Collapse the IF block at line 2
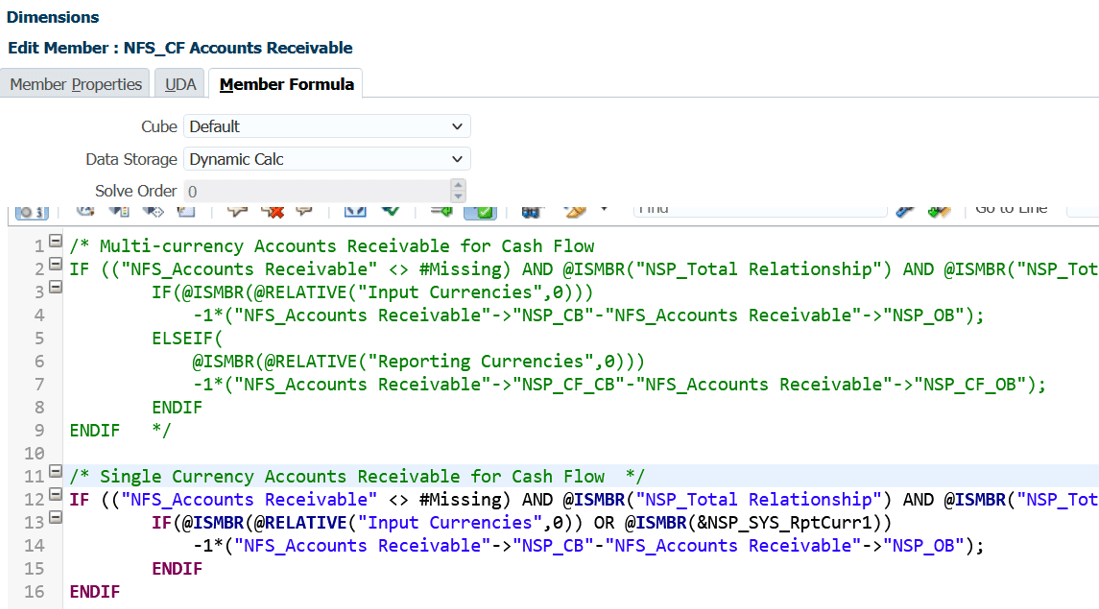Screen dimensions: 1099x609 tap(55, 264)
